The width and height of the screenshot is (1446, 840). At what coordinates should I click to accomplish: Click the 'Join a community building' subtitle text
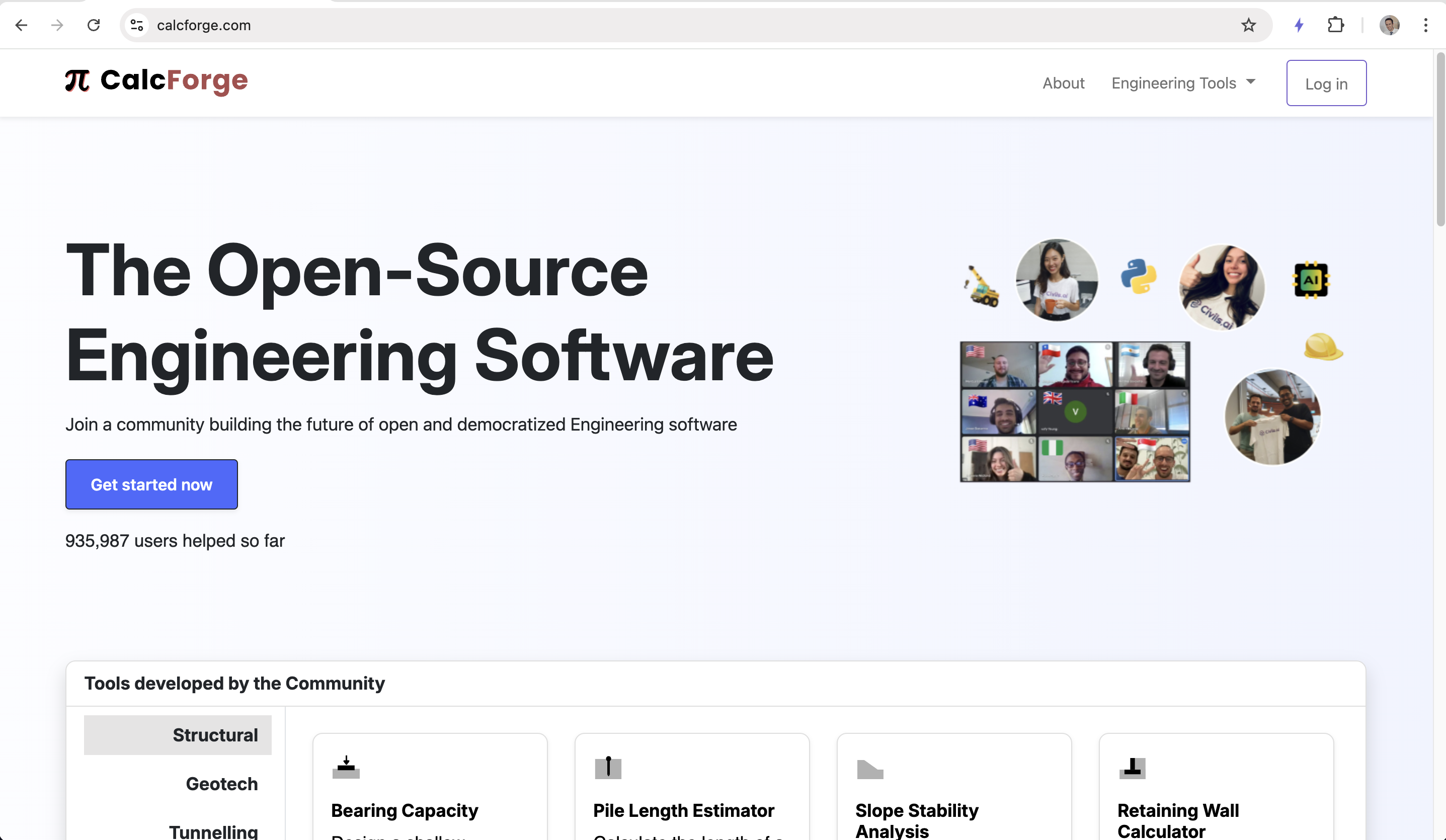401,425
